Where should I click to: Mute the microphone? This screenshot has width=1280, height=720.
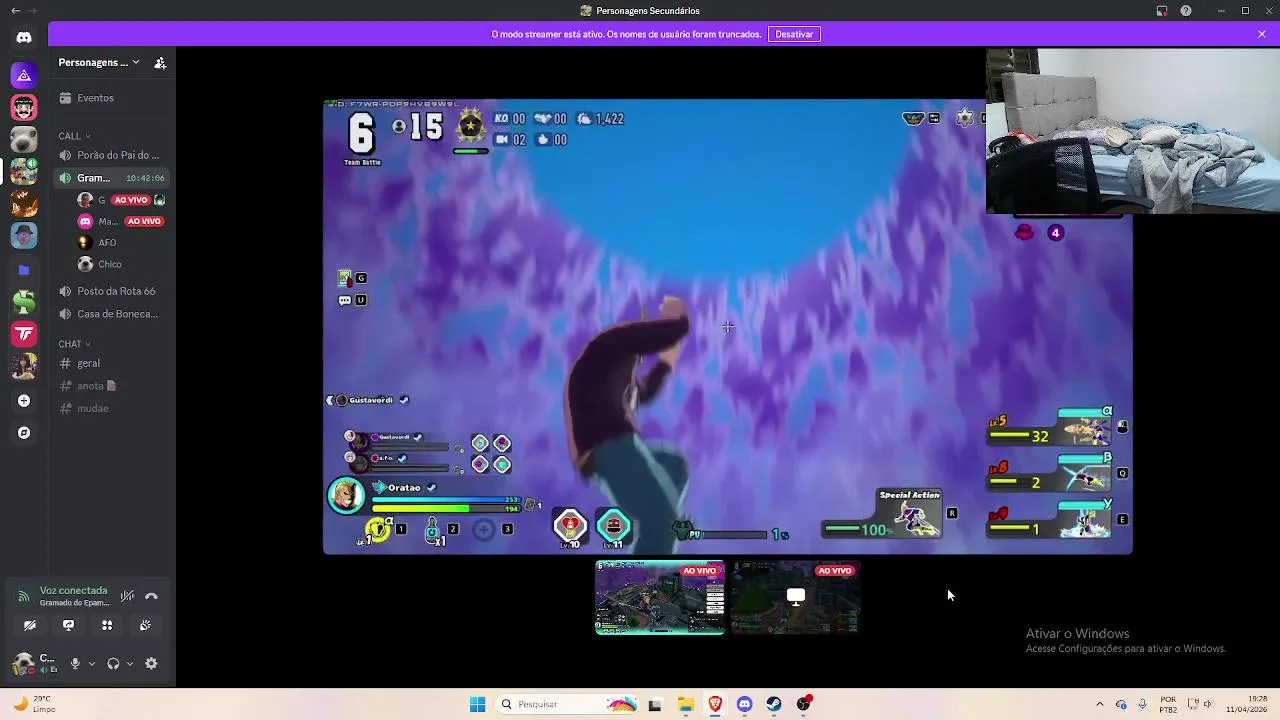(75, 663)
